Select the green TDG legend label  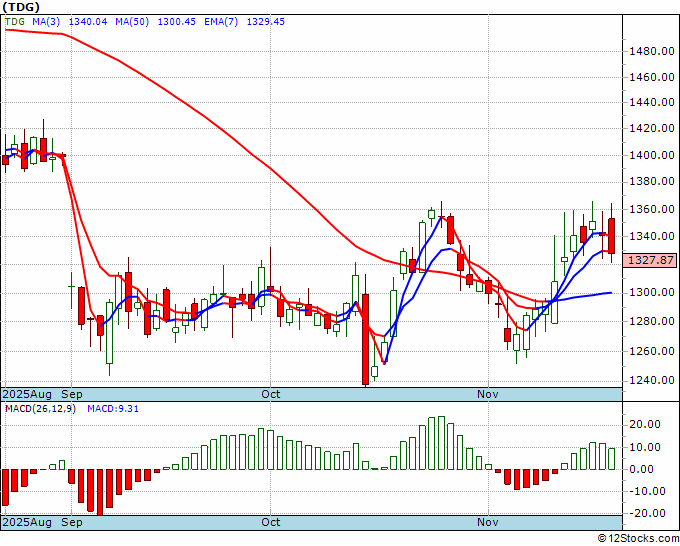tap(15, 22)
